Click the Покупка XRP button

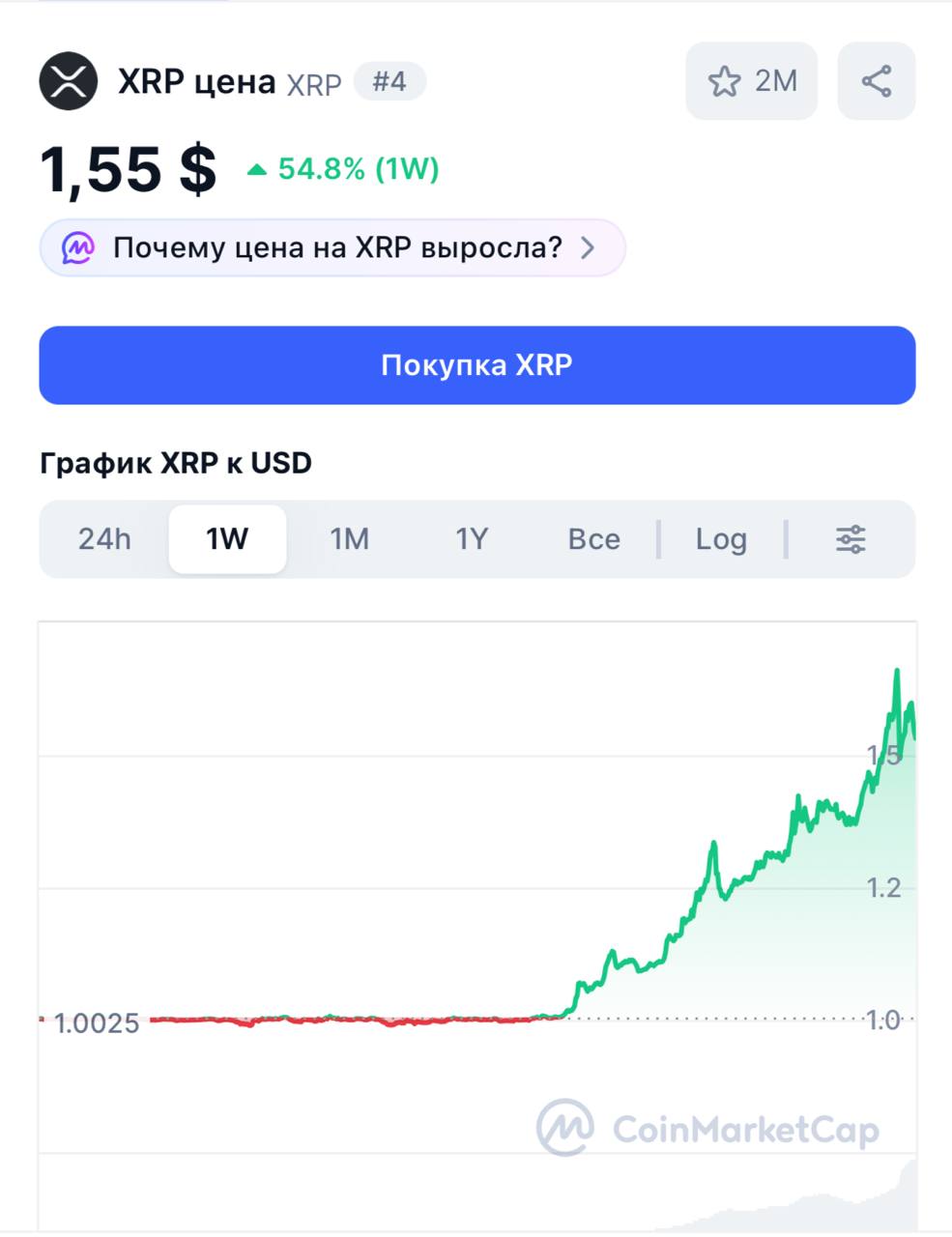coord(477,365)
